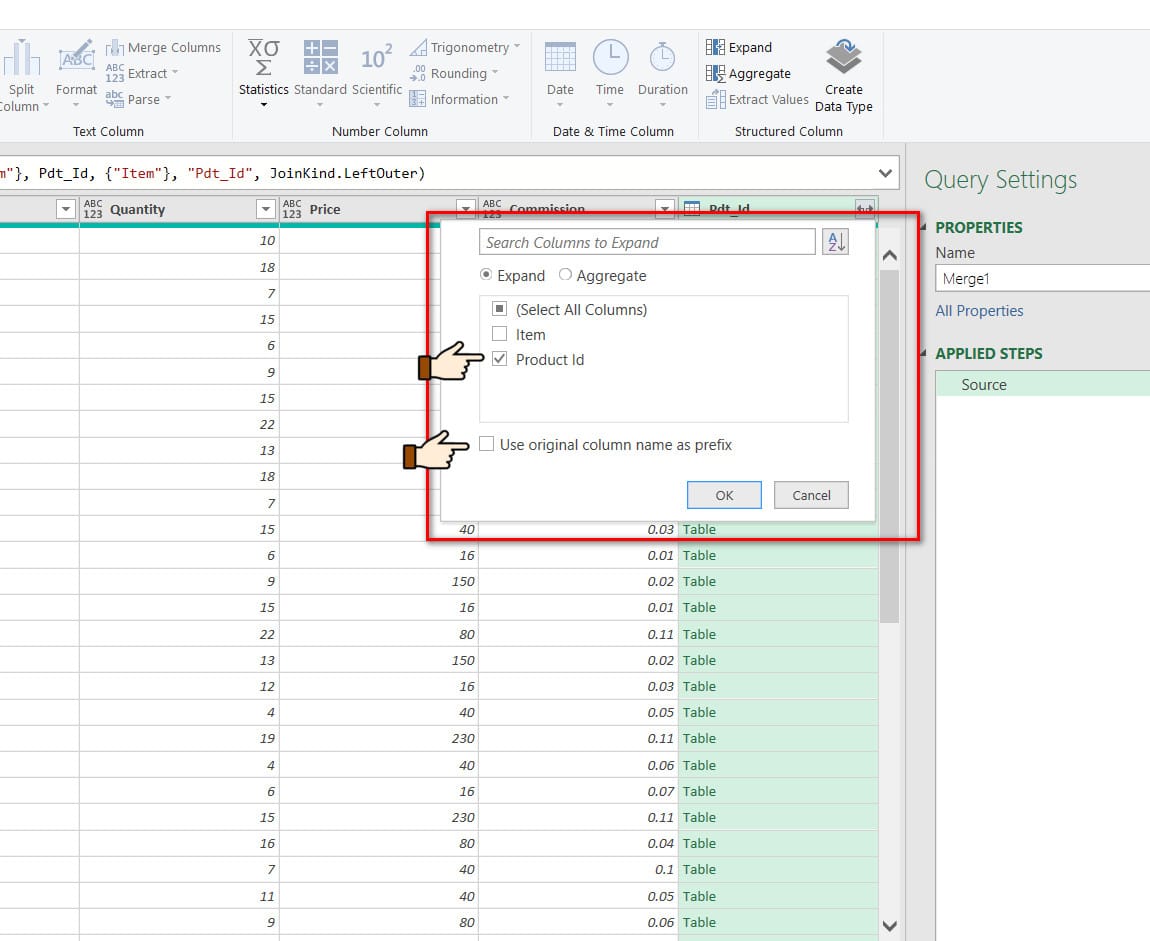Open the All Properties link
Image resolution: width=1150 pixels, height=941 pixels.
click(x=979, y=311)
